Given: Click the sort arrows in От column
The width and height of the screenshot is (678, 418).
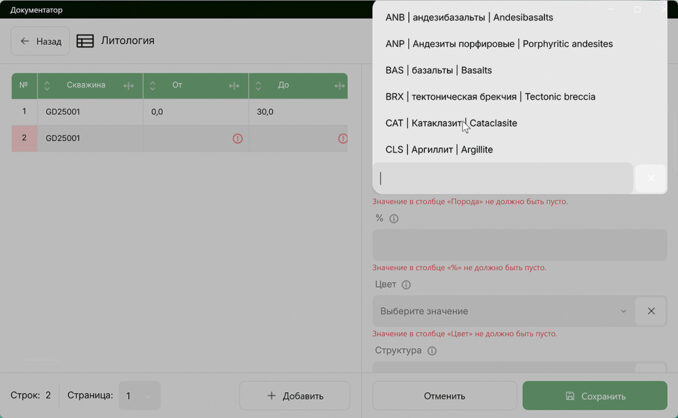Looking at the screenshot, I should click(x=153, y=86).
